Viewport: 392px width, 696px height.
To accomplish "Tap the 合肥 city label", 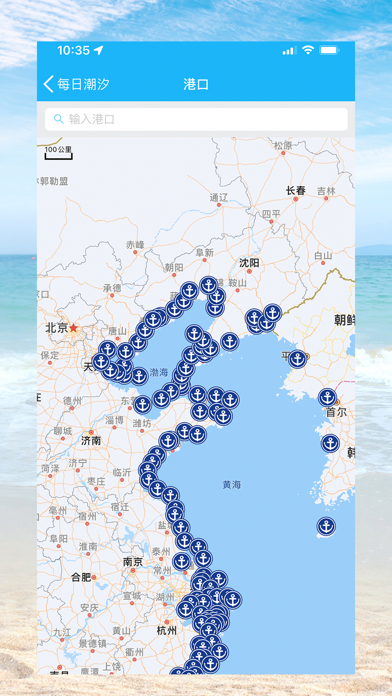I will (x=81, y=577).
